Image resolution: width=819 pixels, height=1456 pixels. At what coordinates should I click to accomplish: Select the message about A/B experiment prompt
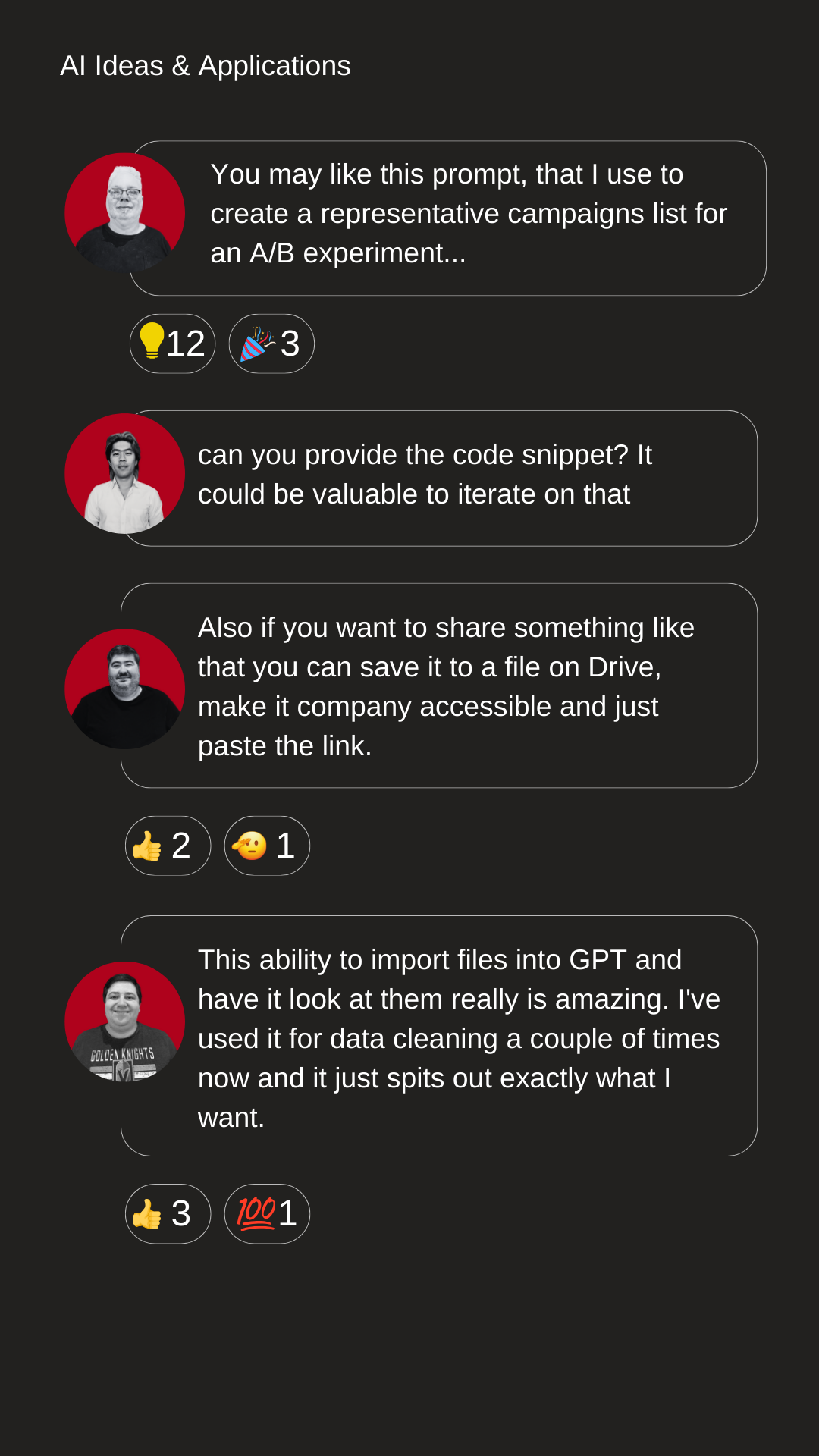click(x=448, y=218)
